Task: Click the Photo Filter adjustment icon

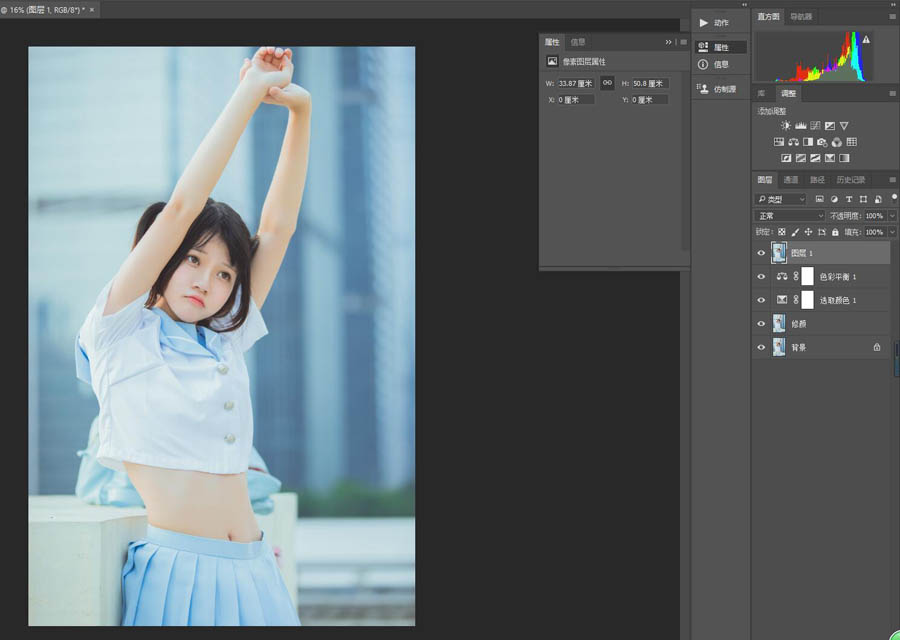Action: (822, 142)
